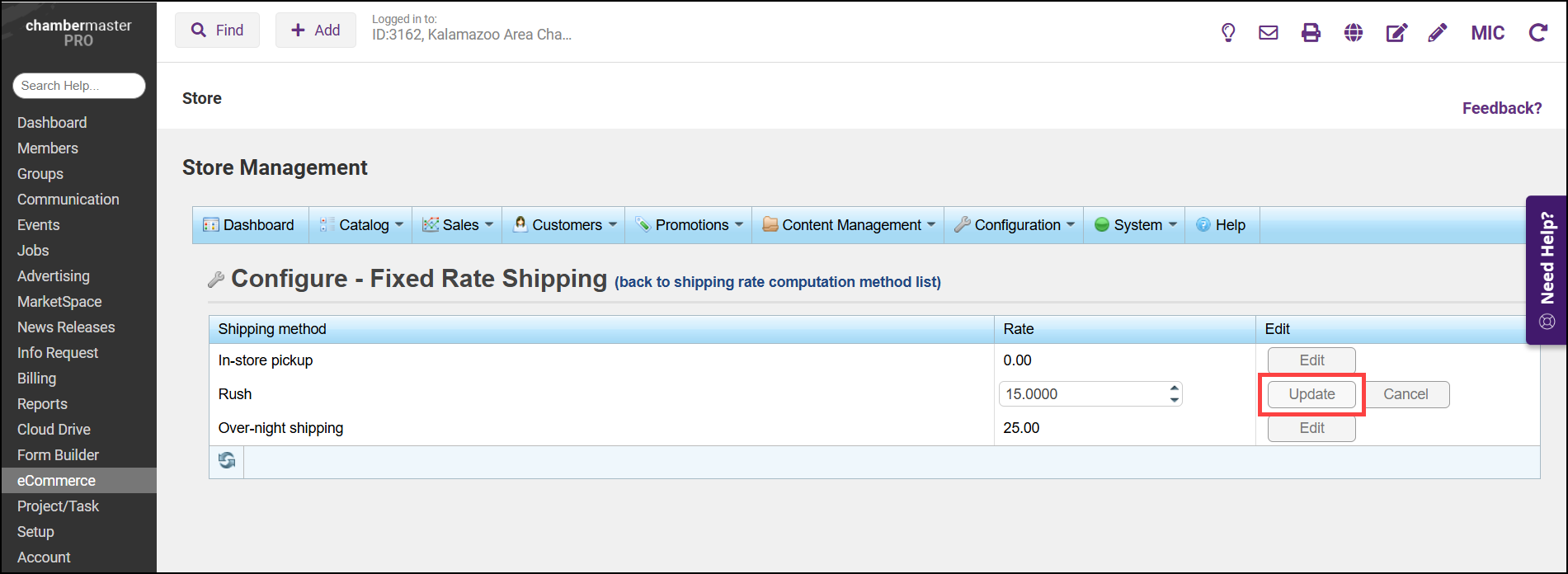Increase the Rush rate with up arrow
The image size is (1568, 574).
(x=1174, y=388)
